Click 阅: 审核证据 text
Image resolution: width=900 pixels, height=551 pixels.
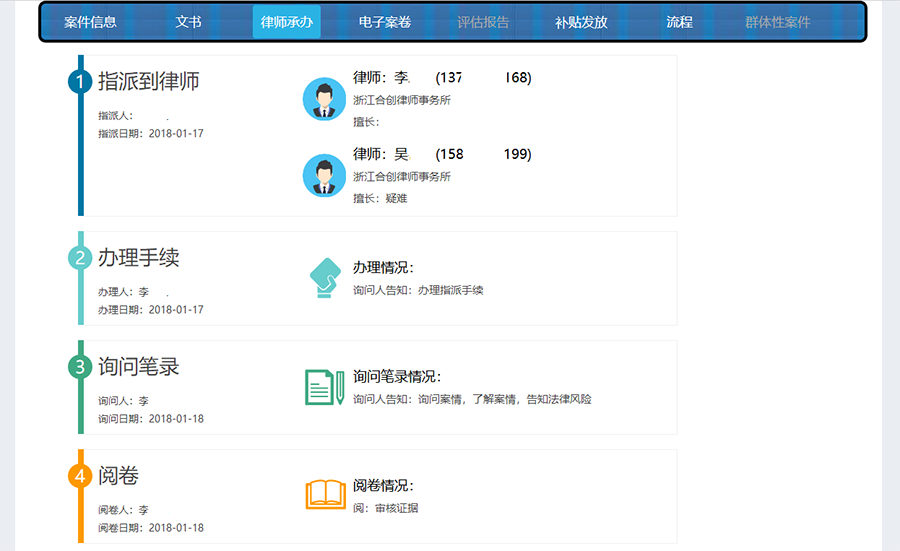point(385,508)
